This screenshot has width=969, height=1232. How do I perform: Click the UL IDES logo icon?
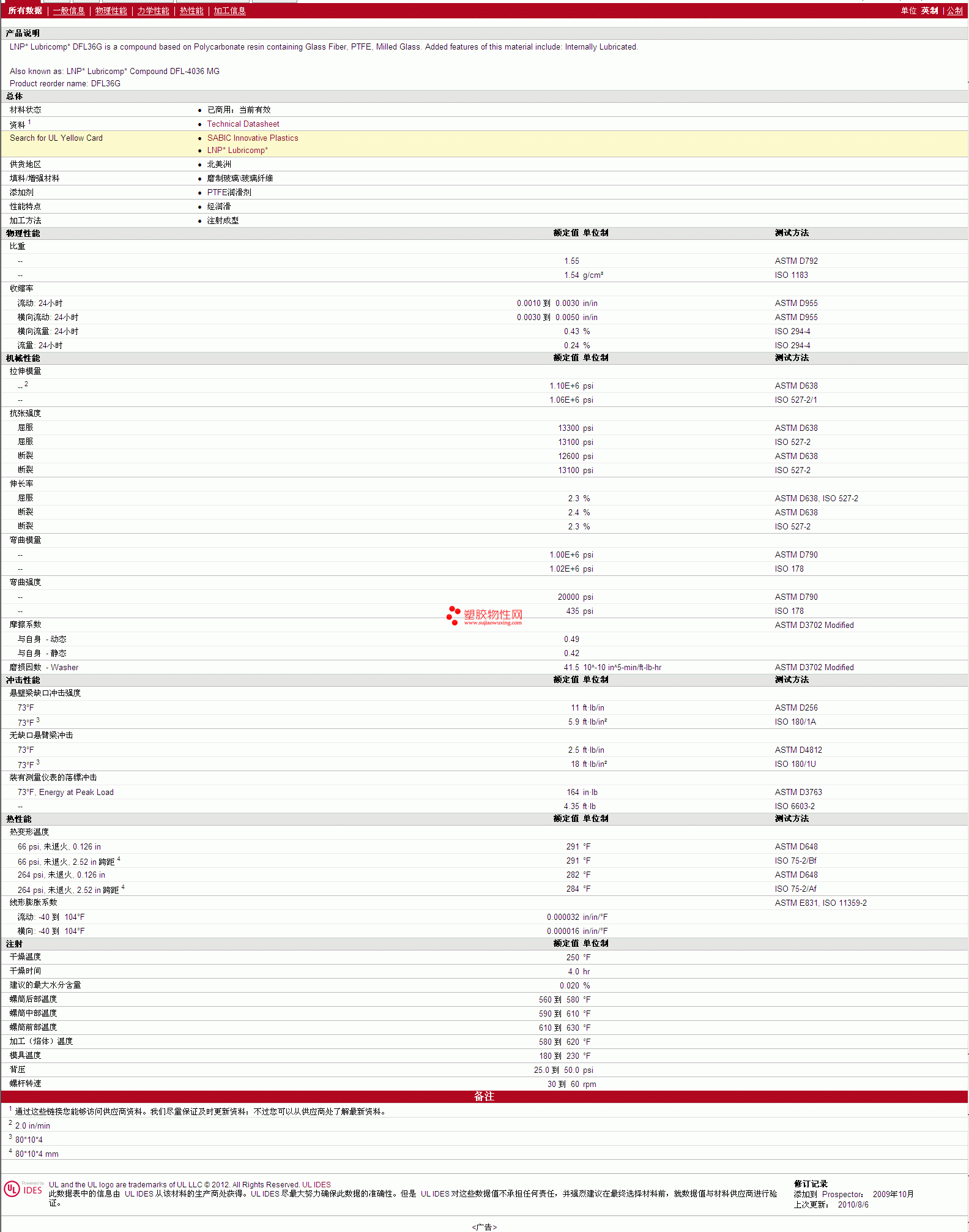23,1189
